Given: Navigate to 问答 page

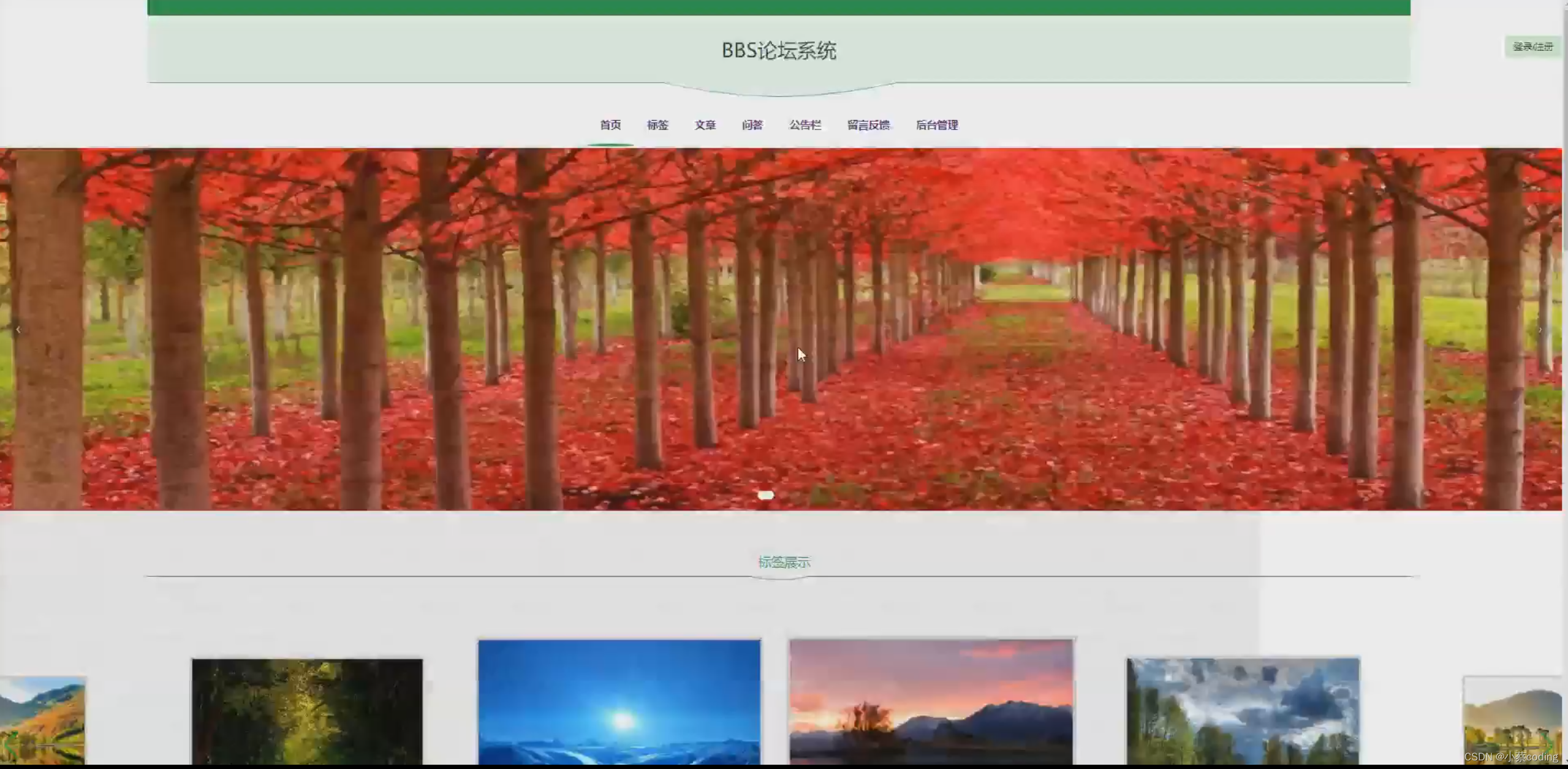Looking at the screenshot, I should 752,125.
